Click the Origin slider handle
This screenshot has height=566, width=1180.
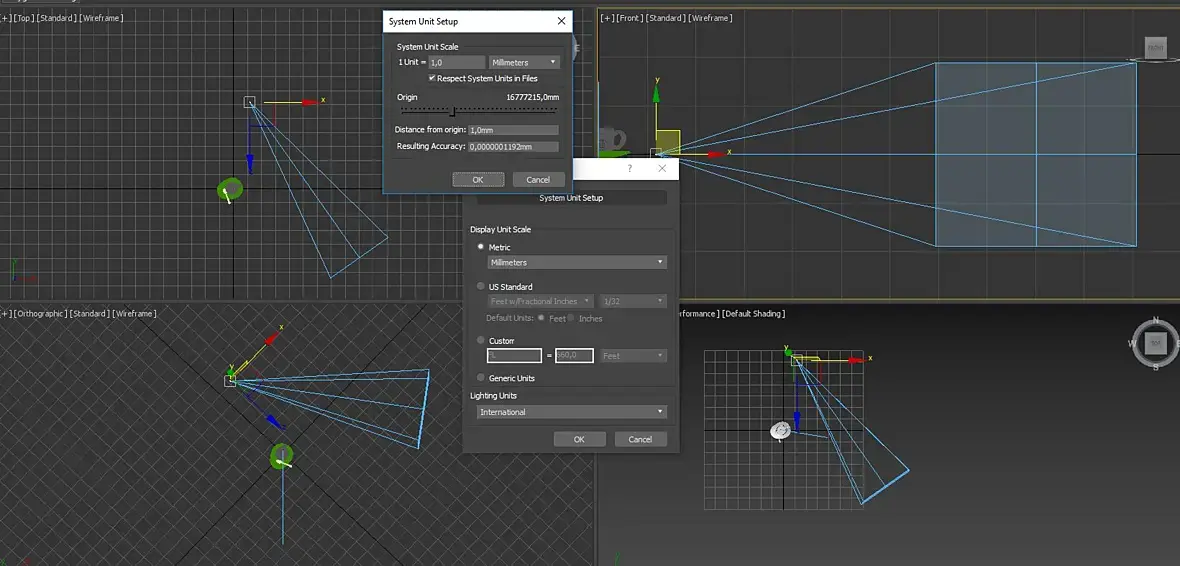(x=452, y=111)
